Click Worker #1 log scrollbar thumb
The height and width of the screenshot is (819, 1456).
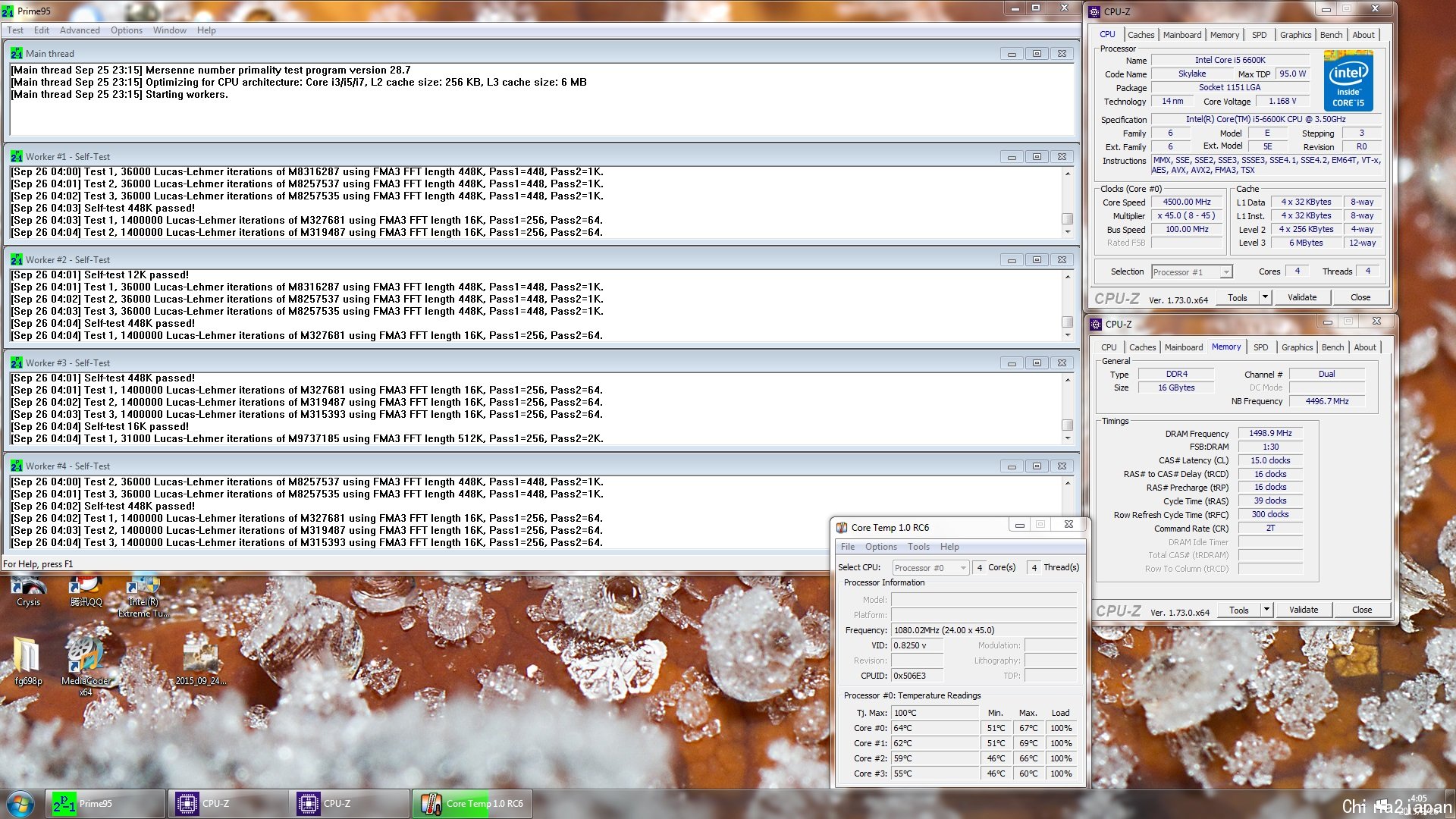1068,219
